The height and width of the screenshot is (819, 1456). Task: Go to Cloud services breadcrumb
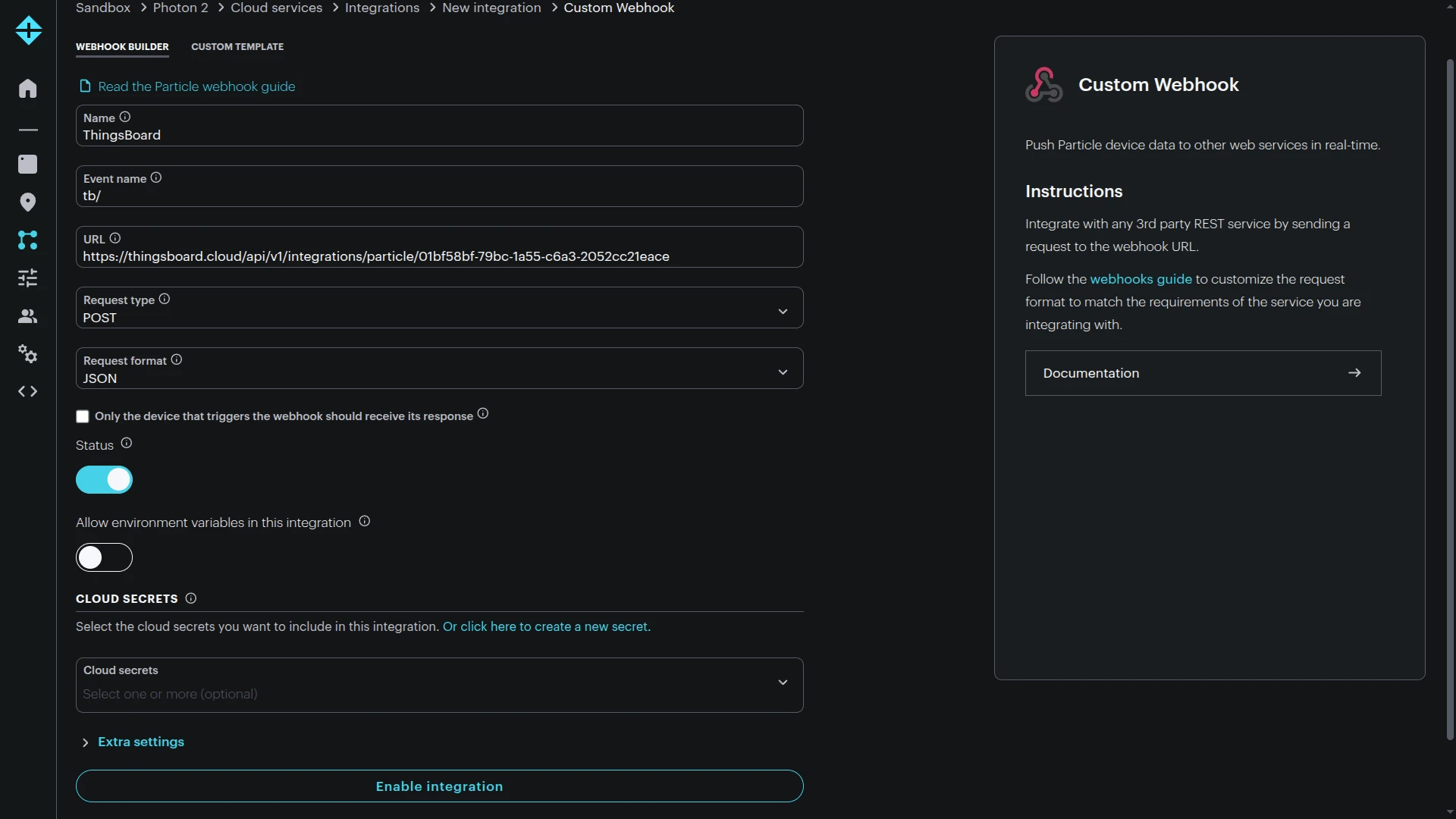coord(277,8)
